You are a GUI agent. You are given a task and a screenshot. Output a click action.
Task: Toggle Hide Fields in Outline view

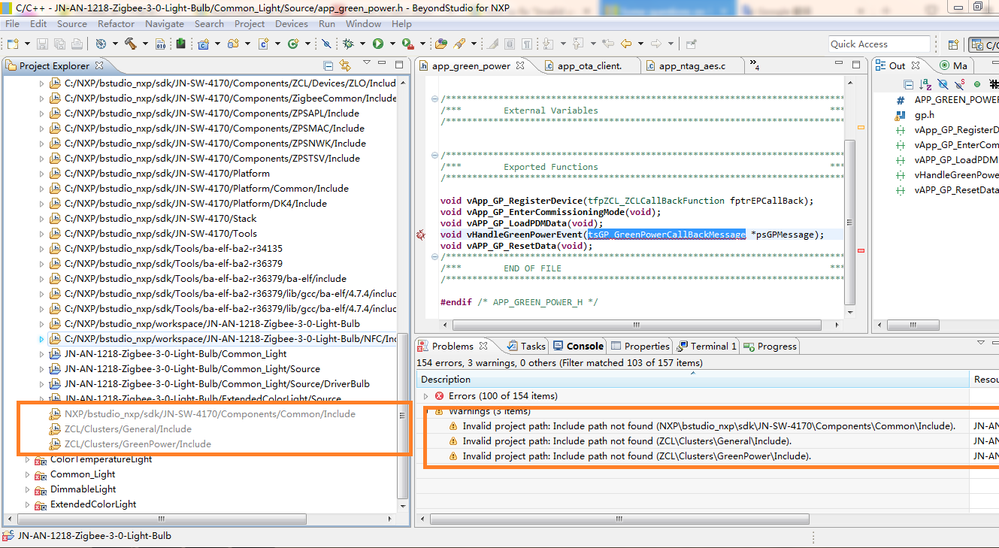[x=943, y=84]
